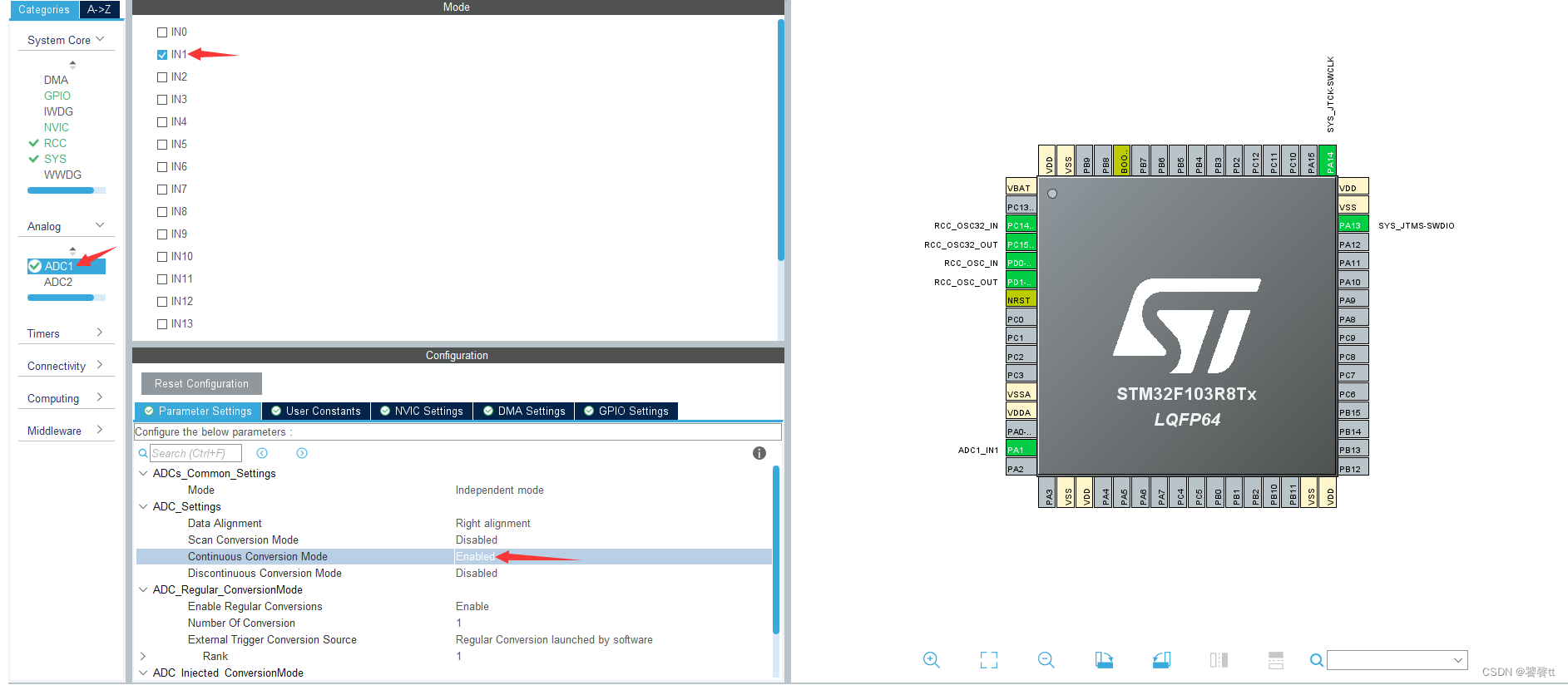Screen dimensions: 1568x685
Task: Open the RCC item in System Core
Action: [55, 143]
